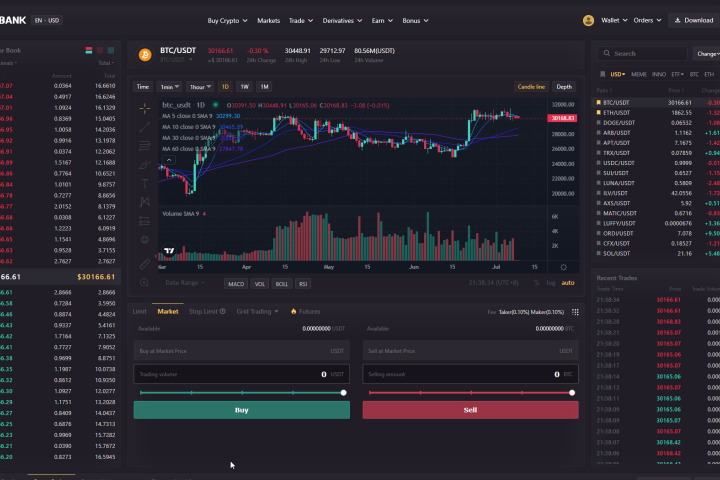Show both bids and asks order book view
Screen dimensions: 720x480
click(89, 51)
